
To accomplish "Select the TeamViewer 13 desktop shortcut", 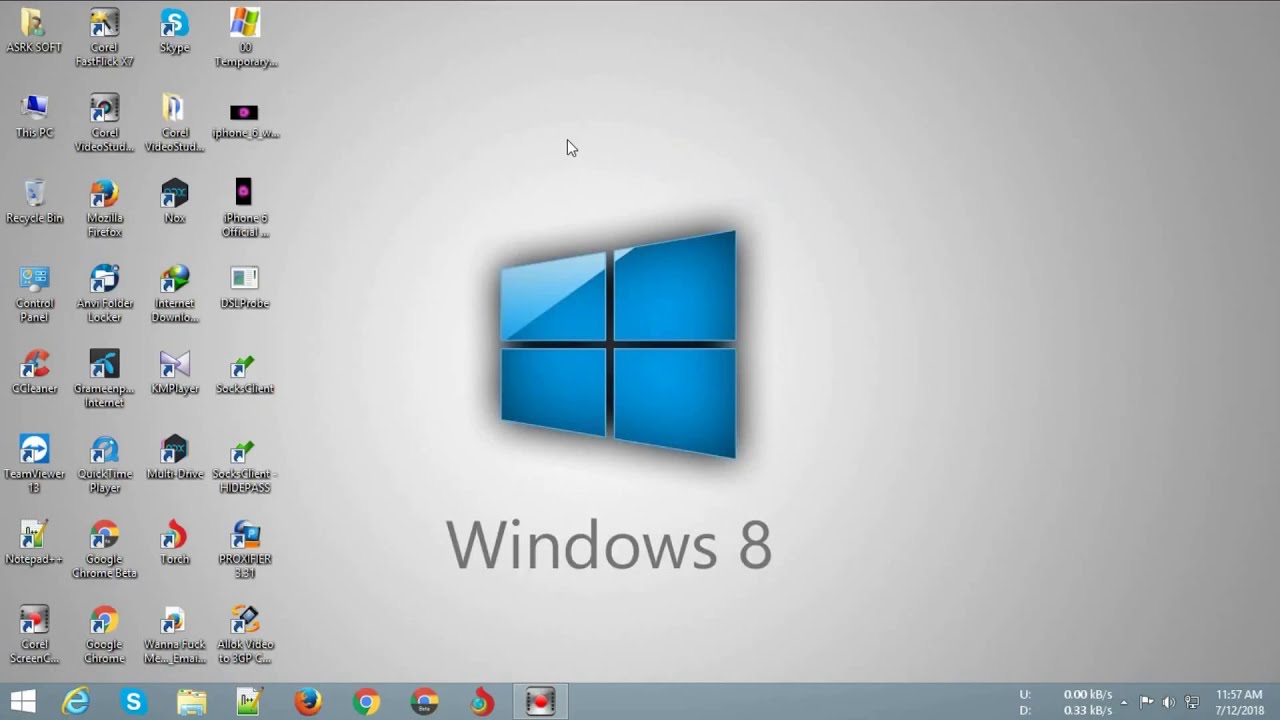I will [x=34, y=464].
